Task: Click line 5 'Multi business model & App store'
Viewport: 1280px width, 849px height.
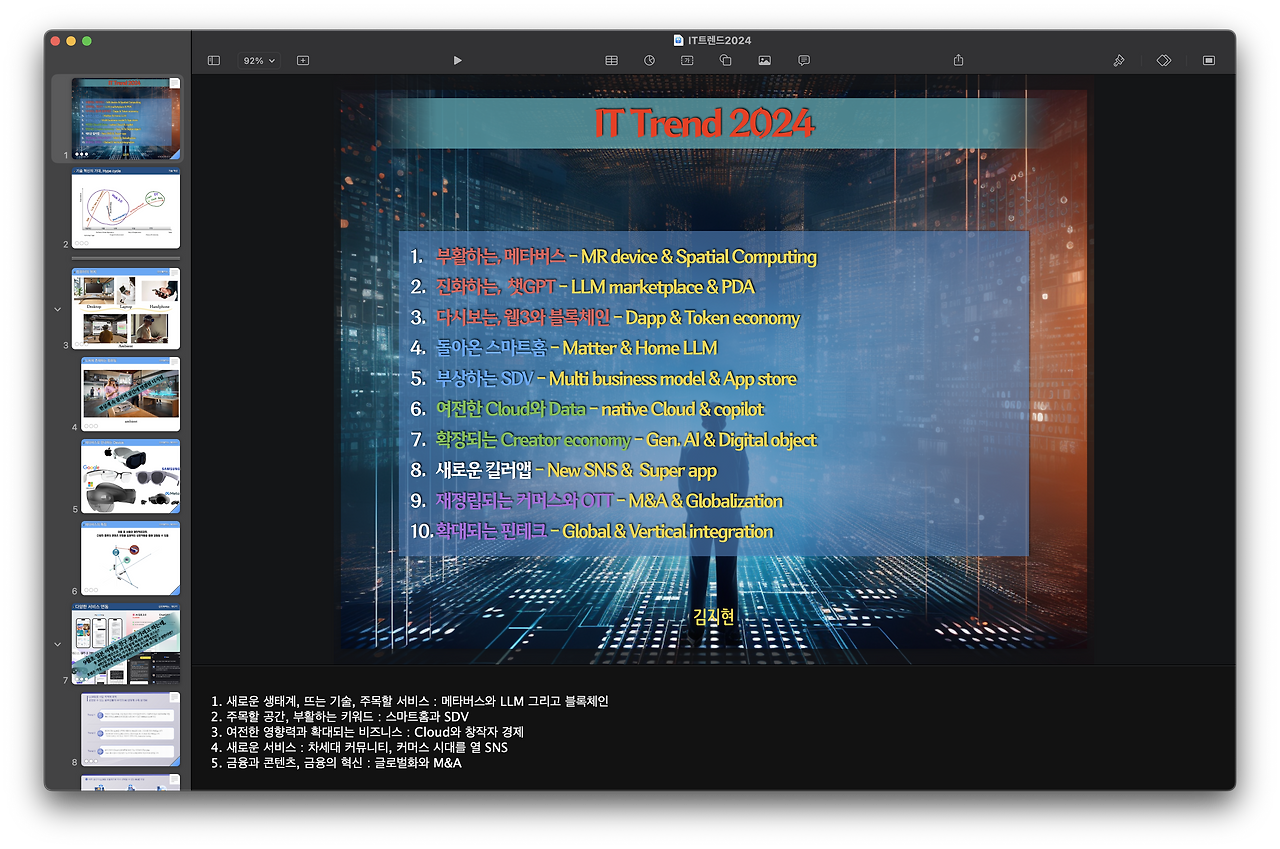Action: (673, 379)
